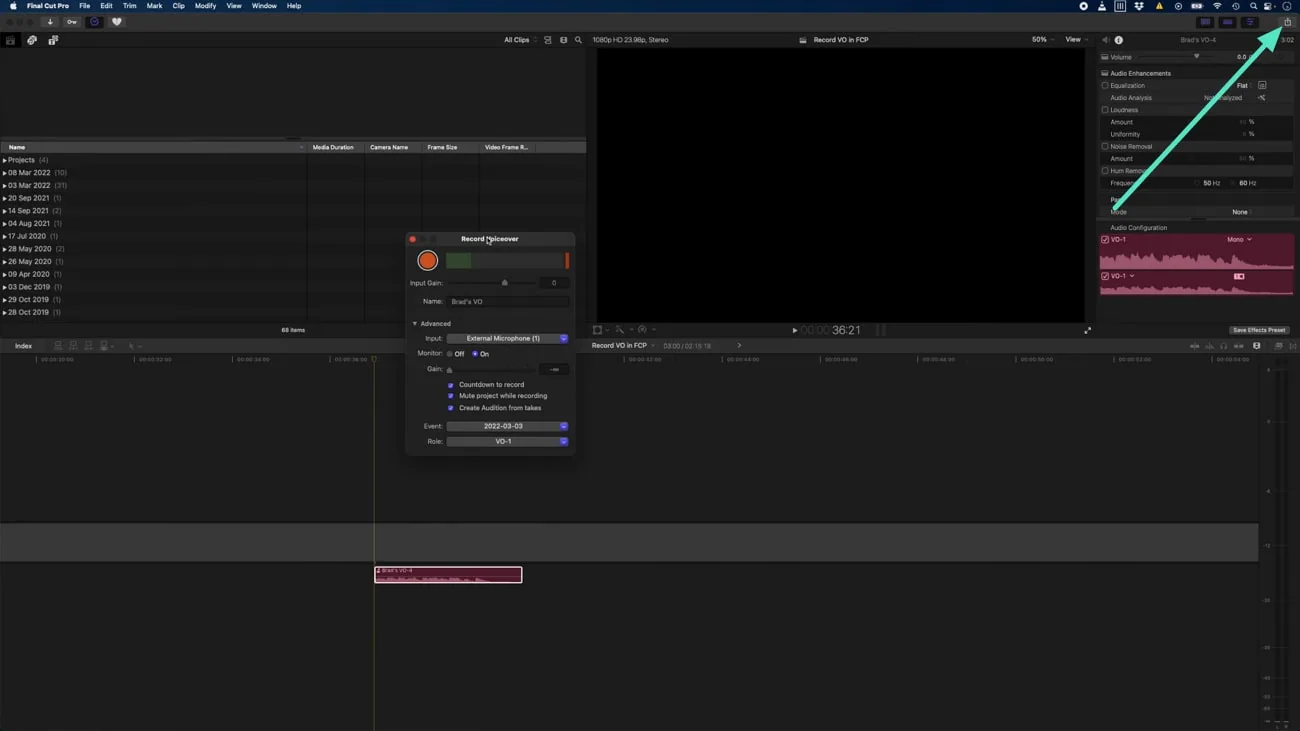
Task: Open the viewer View options dropdown
Action: coord(1075,40)
